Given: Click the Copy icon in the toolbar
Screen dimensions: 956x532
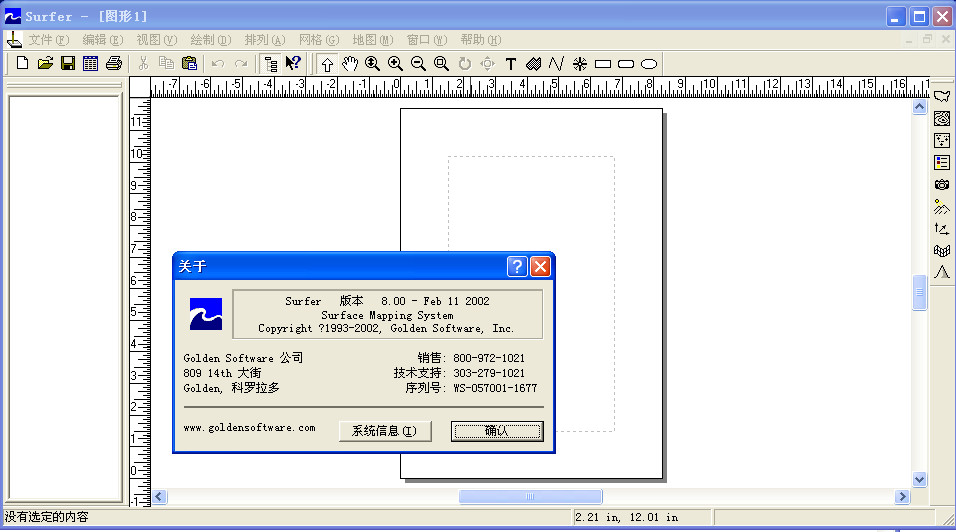Looking at the screenshot, I should [x=166, y=63].
